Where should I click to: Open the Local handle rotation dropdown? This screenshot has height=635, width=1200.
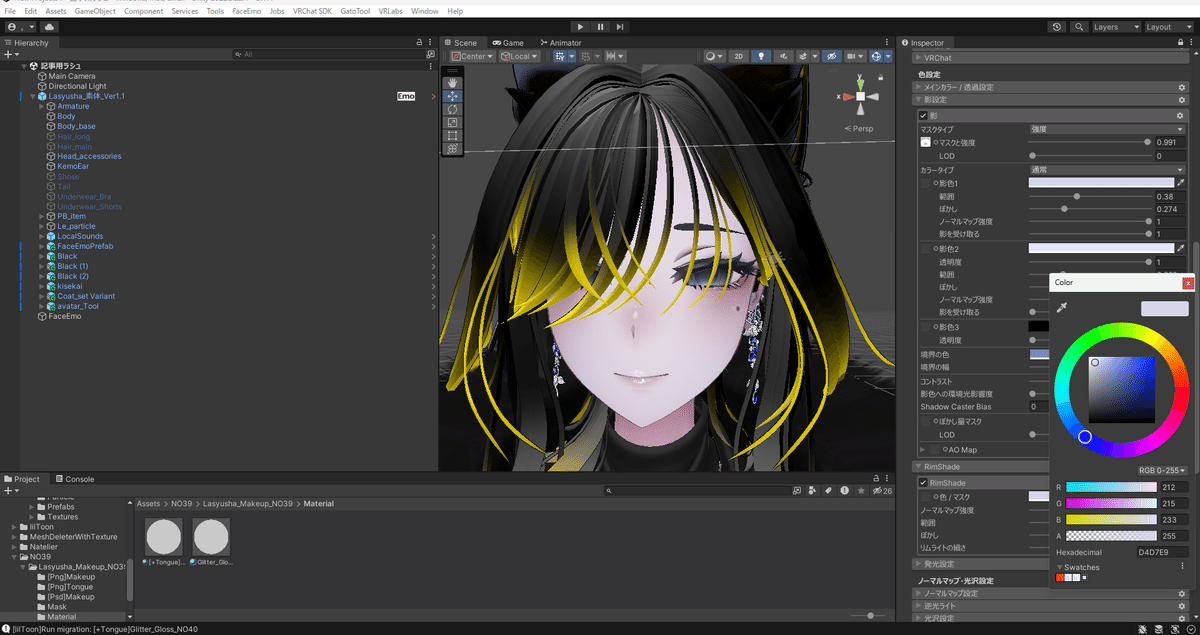point(520,57)
